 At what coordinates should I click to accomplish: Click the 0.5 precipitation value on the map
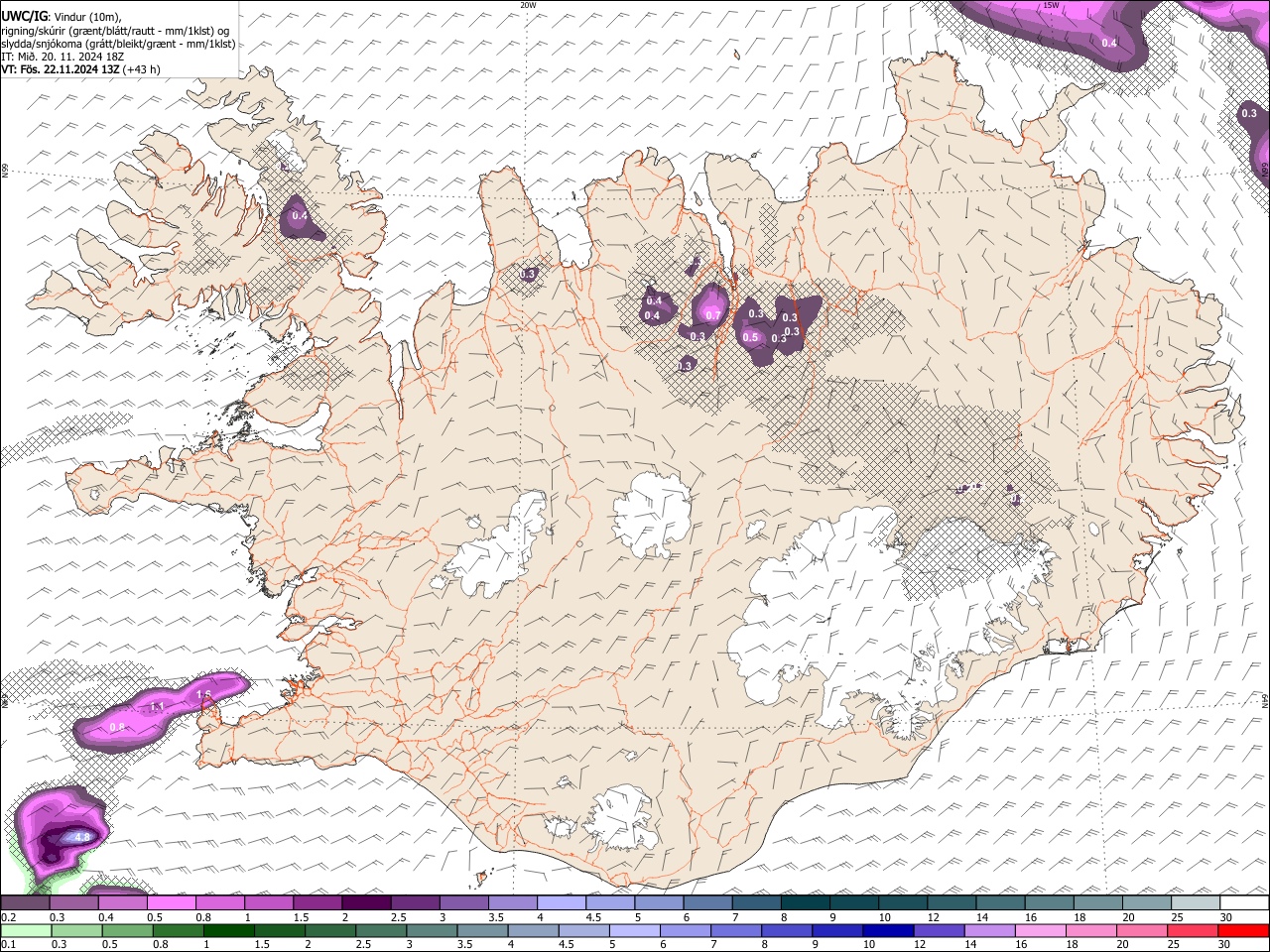pyautogui.click(x=750, y=337)
